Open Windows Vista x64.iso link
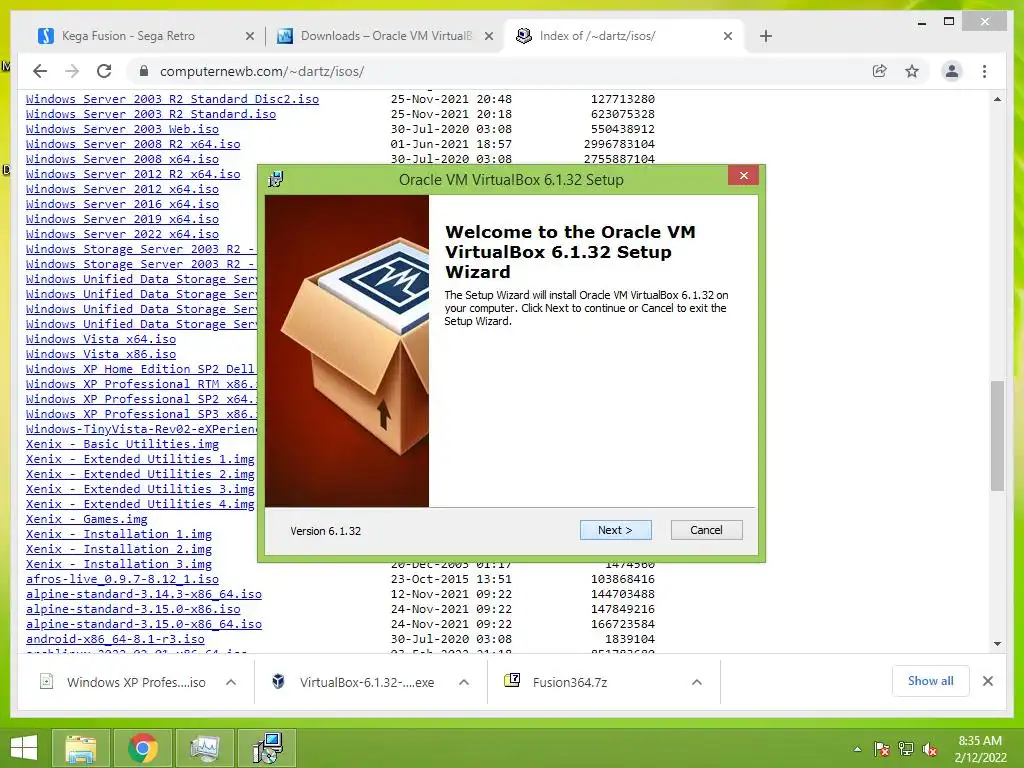This screenshot has width=1024, height=768. click(x=101, y=340)
